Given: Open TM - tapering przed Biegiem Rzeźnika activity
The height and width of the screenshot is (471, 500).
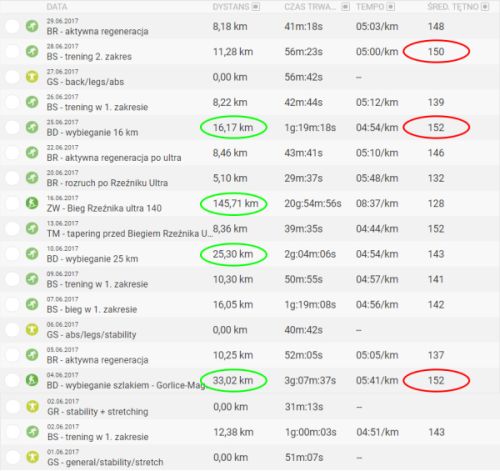Looking at the screenshot, I should (129, 234).
